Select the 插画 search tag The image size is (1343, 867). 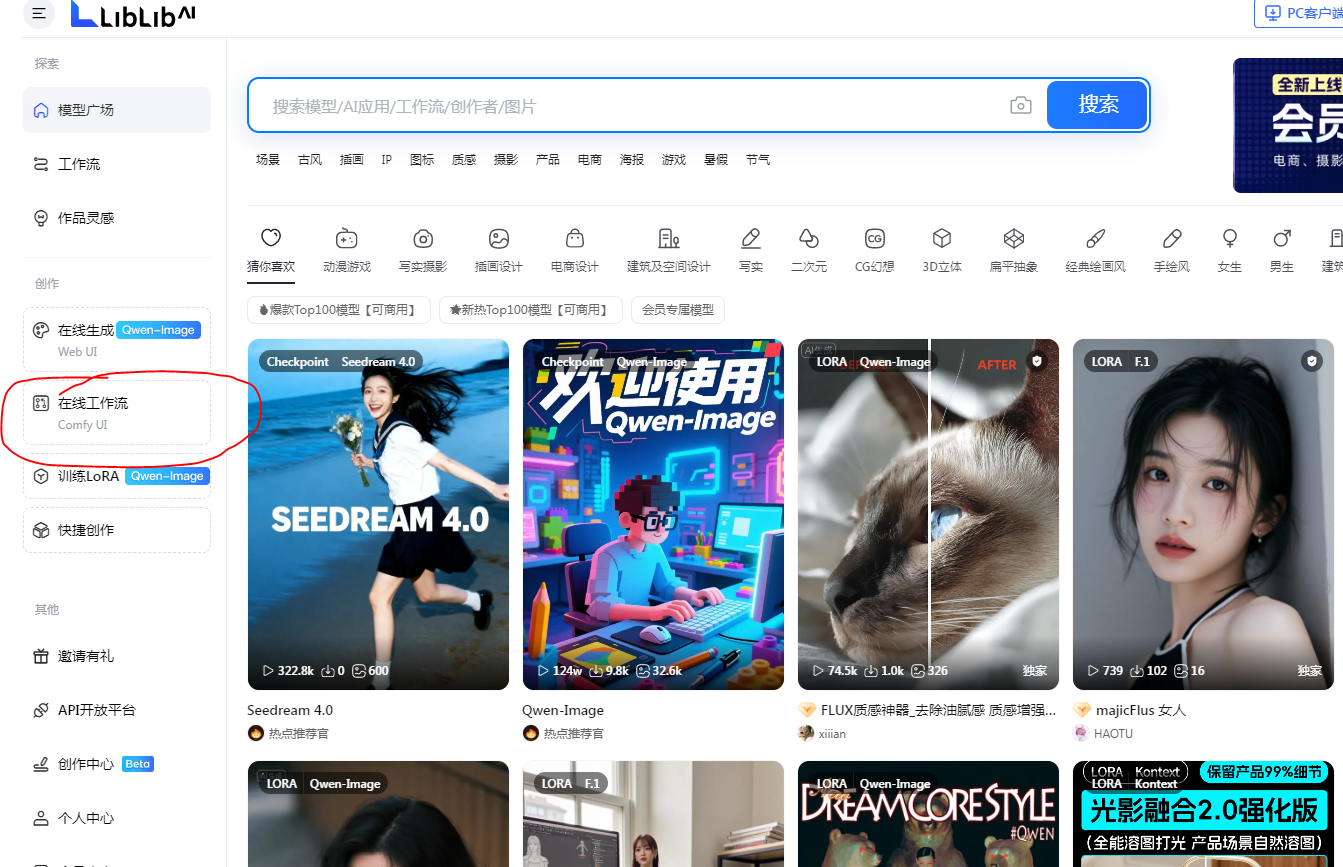[x=352, y=160]
